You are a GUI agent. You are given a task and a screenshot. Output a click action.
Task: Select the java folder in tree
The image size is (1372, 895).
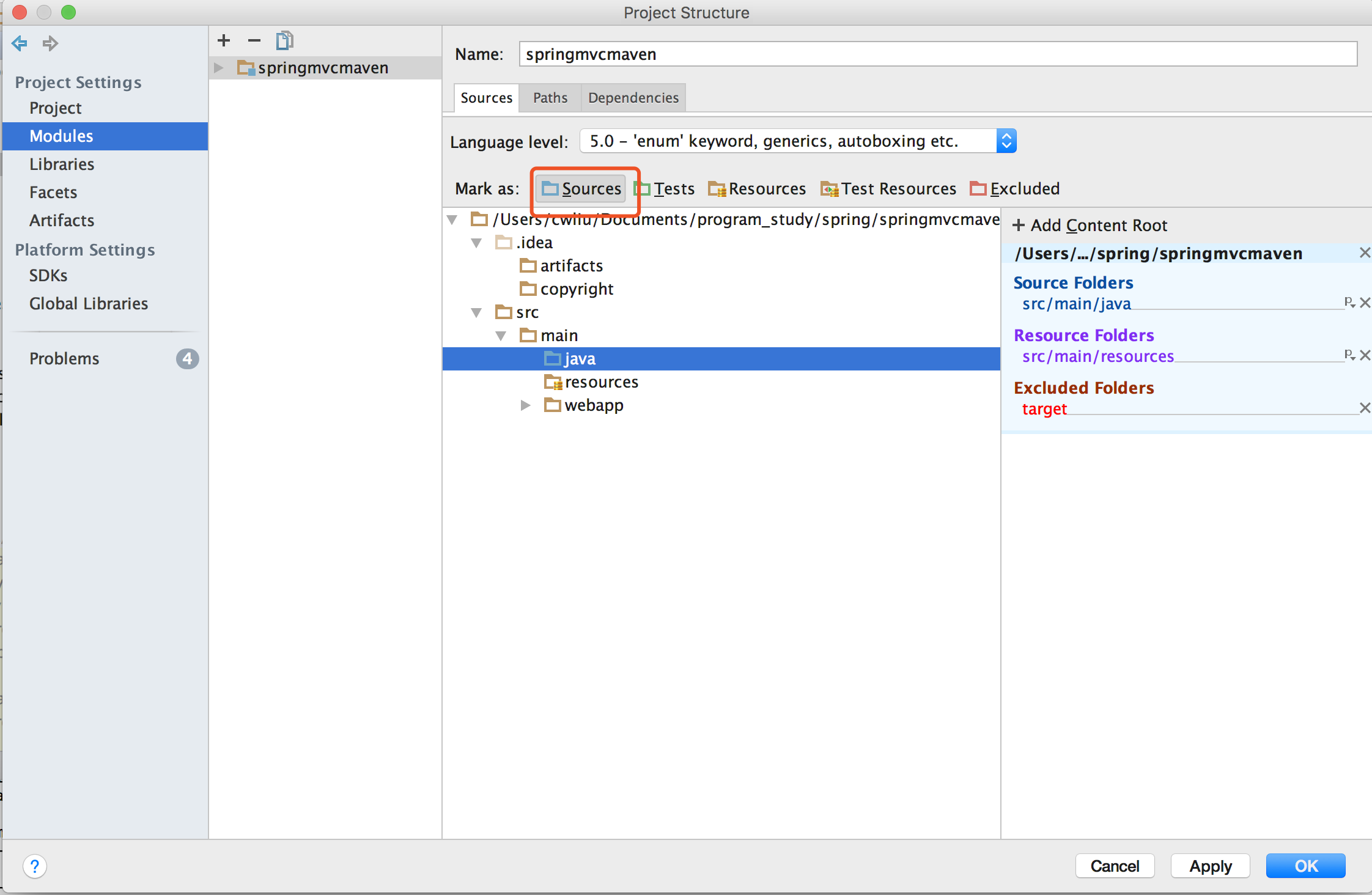[721, 359]
